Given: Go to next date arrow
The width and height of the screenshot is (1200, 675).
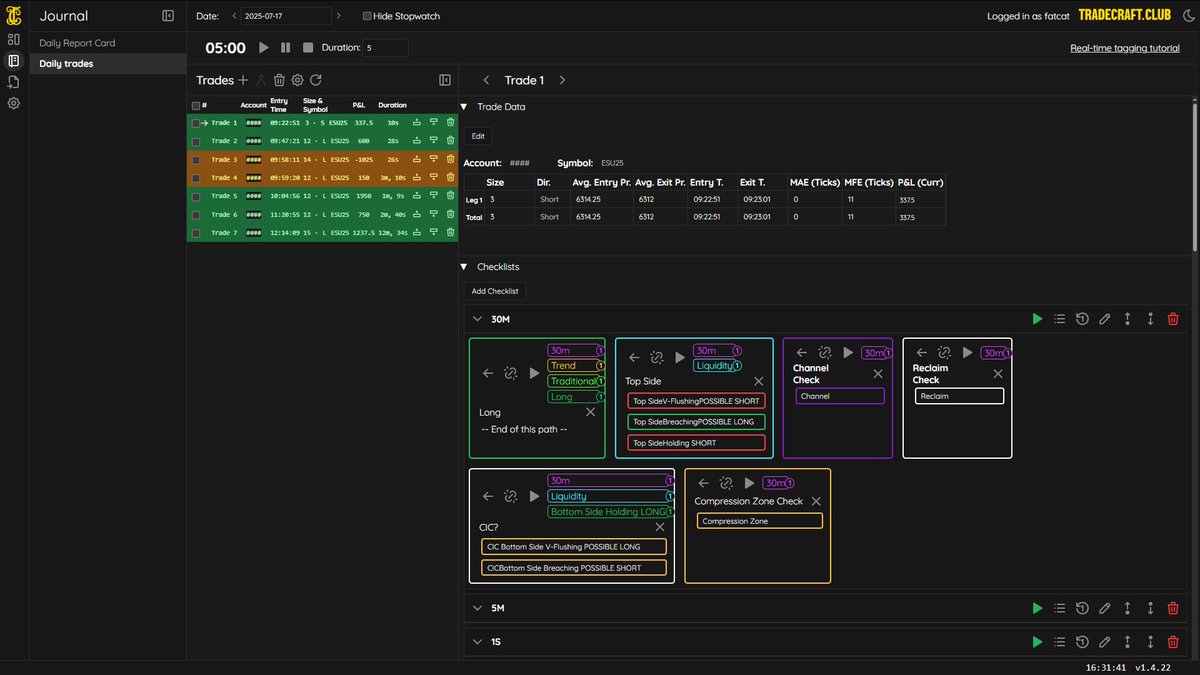Looking at the screenshot, I should 338,16.
